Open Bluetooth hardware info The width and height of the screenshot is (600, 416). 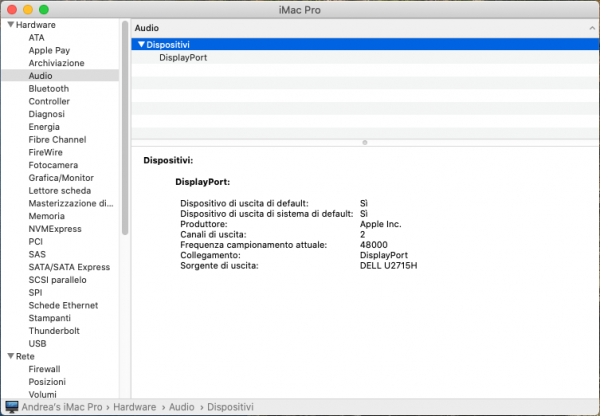point(49,88)
